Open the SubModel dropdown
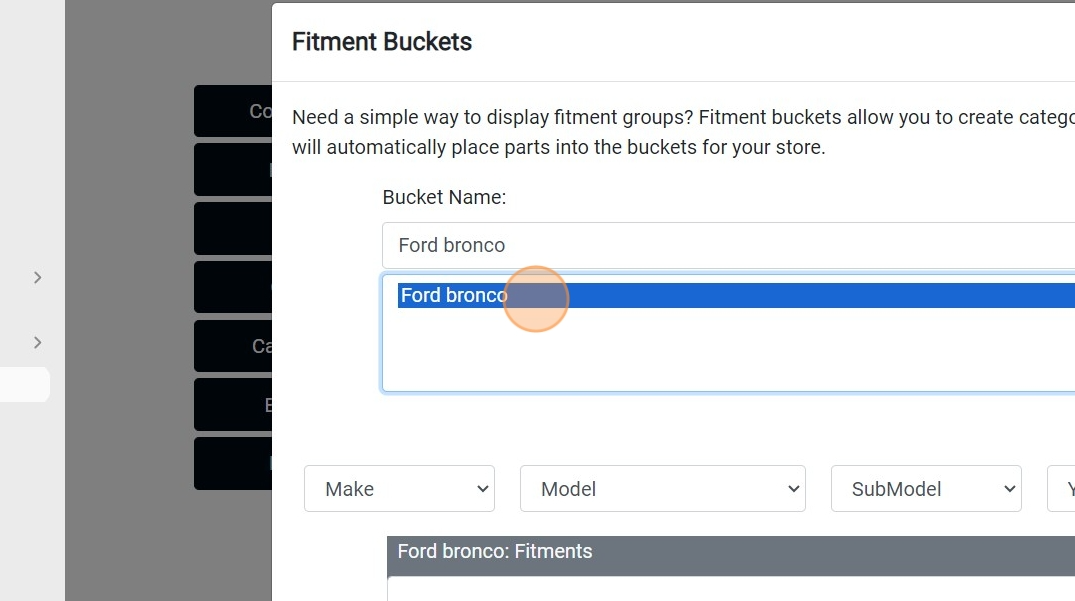 pyautogui.click(x=926, y=489)
